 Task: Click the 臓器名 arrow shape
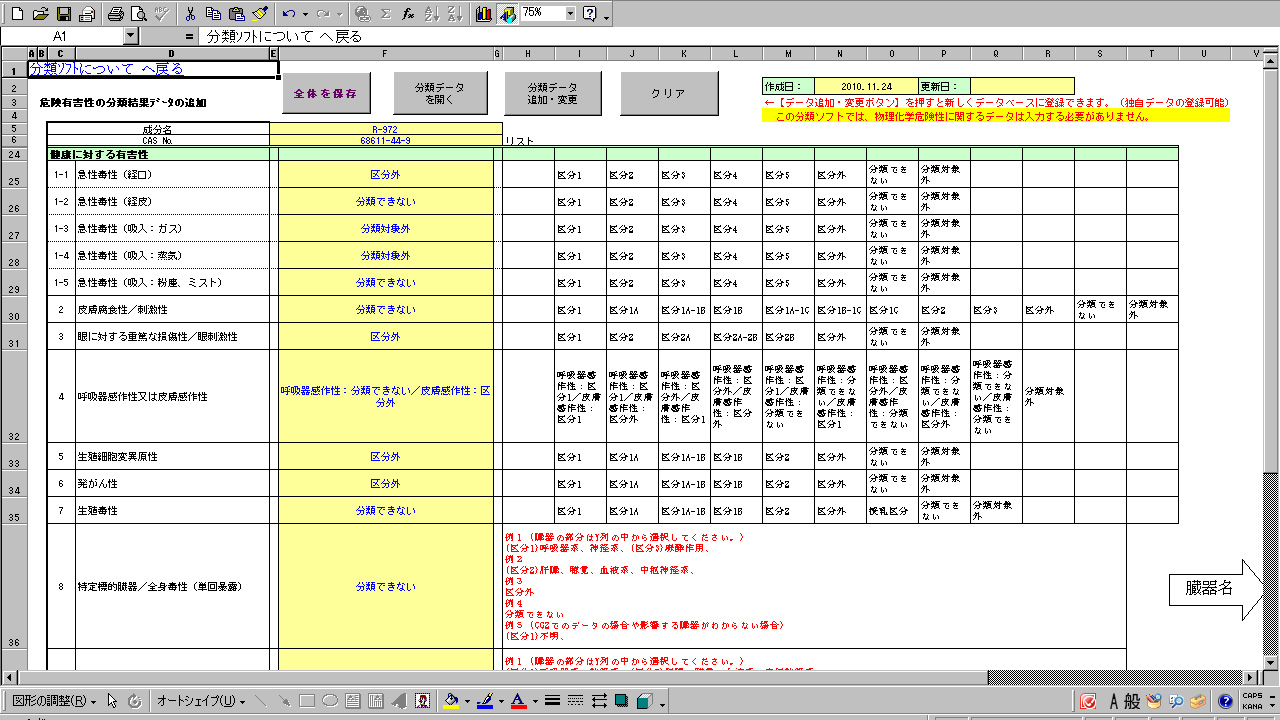[x=1216, y=590]
